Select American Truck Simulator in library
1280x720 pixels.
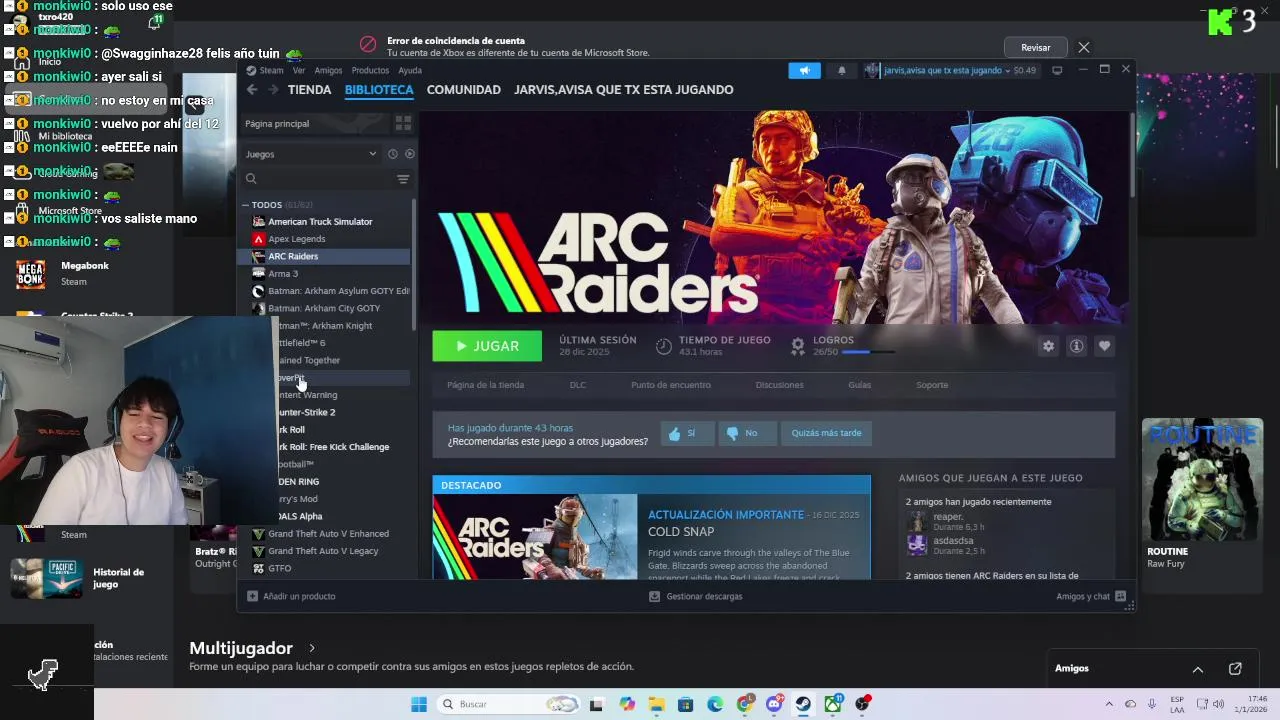(323, 222)
